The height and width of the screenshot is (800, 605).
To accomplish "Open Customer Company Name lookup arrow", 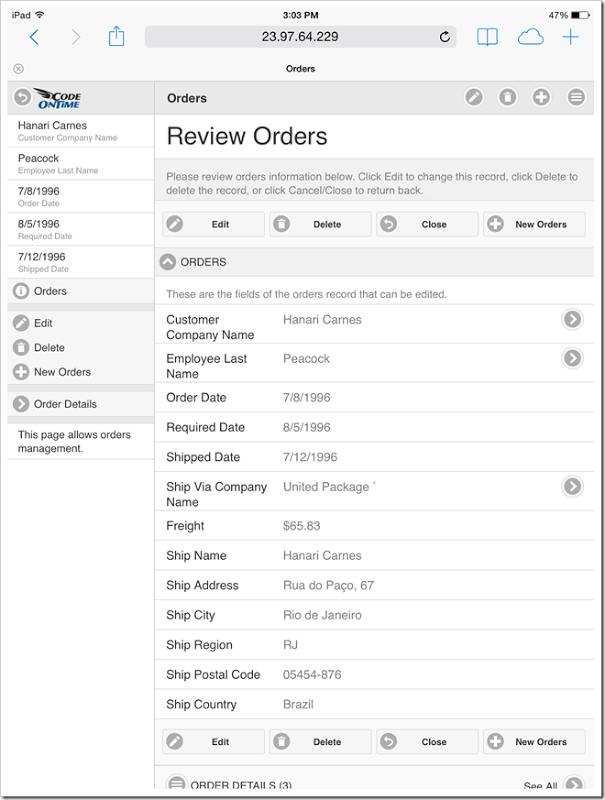I will pyautogui.click(x=572, y=319).
